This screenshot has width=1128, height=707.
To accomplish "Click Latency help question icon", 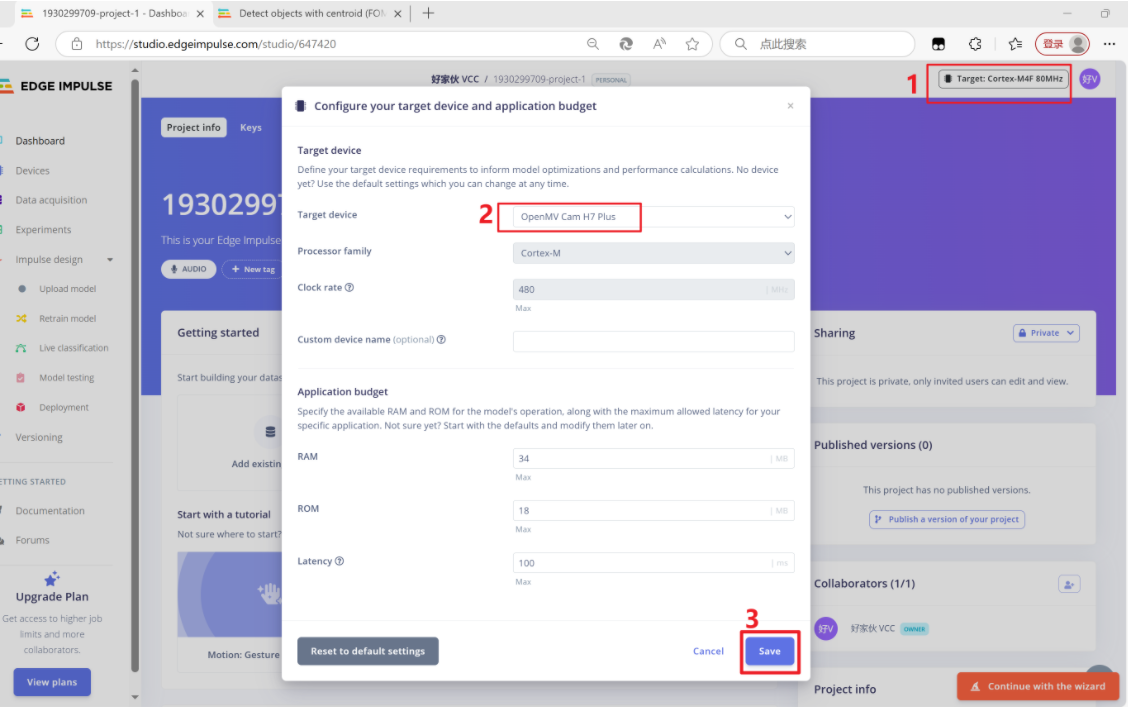I will click(339, 561).
